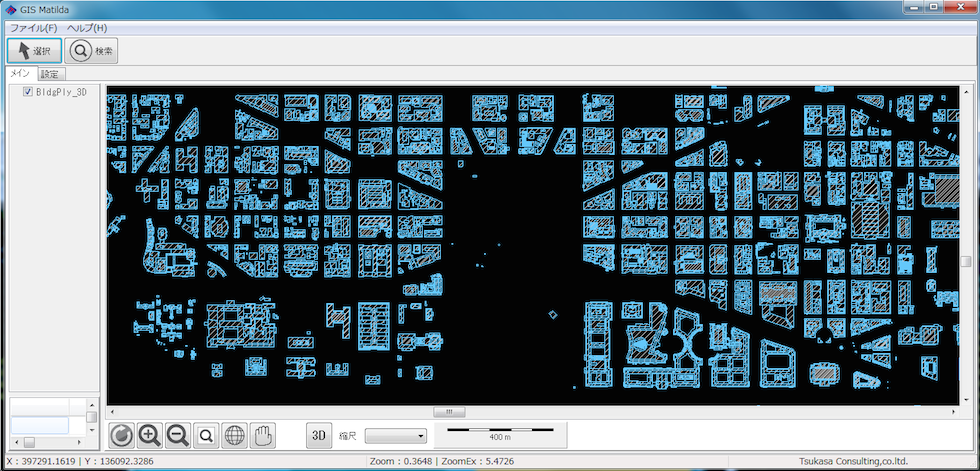The width and height of the screenshot is (980, 471).
Task: Click the highlighted cell in lower-left grid
Action: pyautogui.click(x=40, y=425)
